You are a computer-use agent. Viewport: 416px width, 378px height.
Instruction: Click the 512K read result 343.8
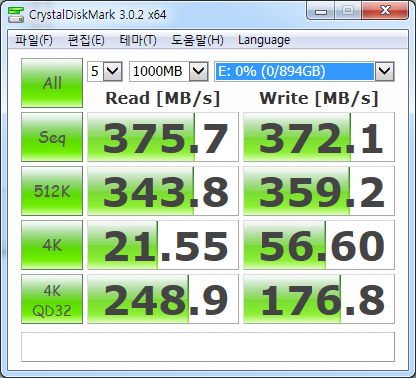coord(163,191)
